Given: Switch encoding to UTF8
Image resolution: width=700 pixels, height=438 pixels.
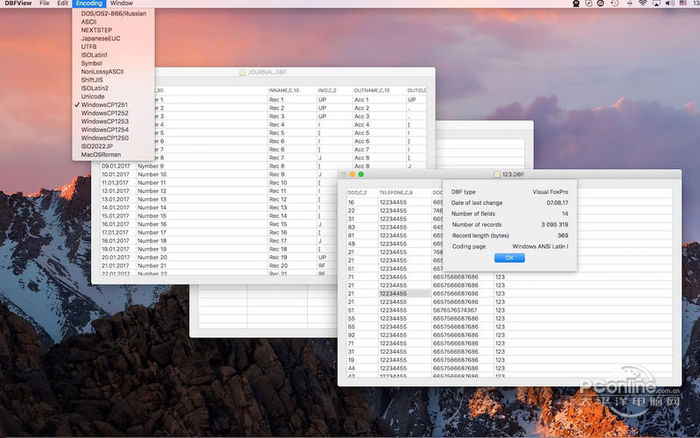Looking at the screenshot, I should click(89, 46).
